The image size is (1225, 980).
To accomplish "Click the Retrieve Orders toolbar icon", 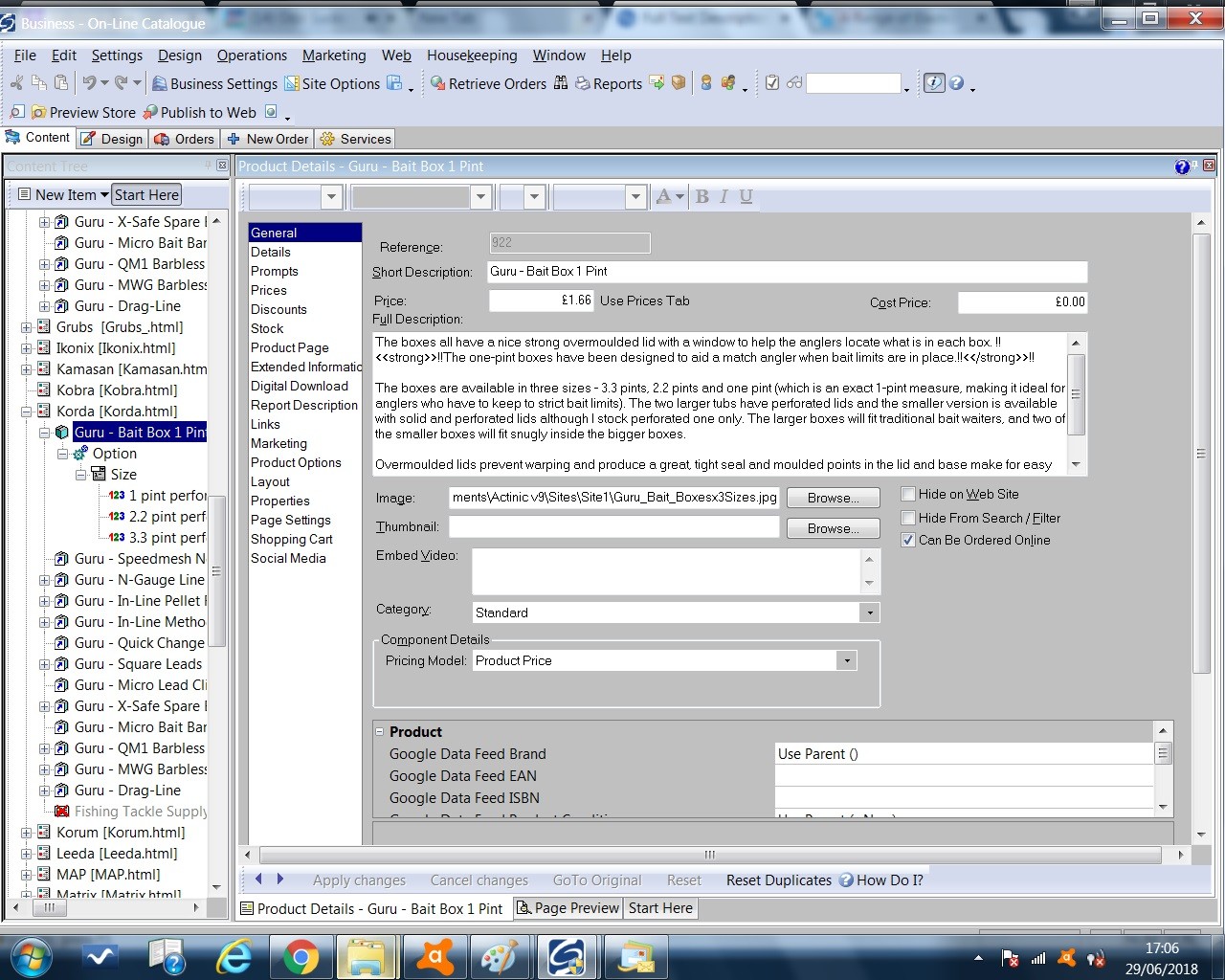I will pyautogui.click(x=438, y=84).
